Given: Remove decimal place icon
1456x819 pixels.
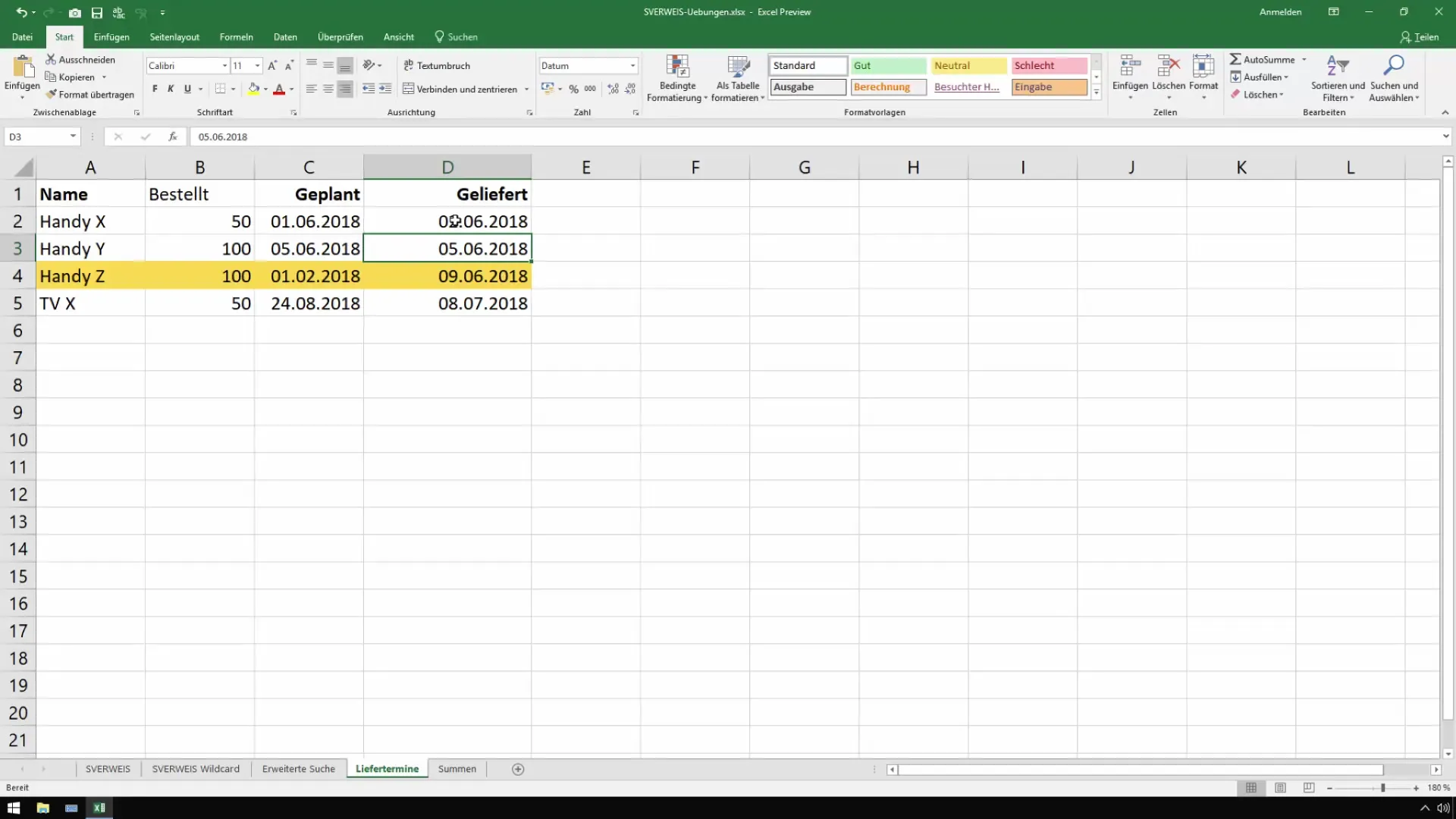Looking at the screenshot, I should click(630, 89).
